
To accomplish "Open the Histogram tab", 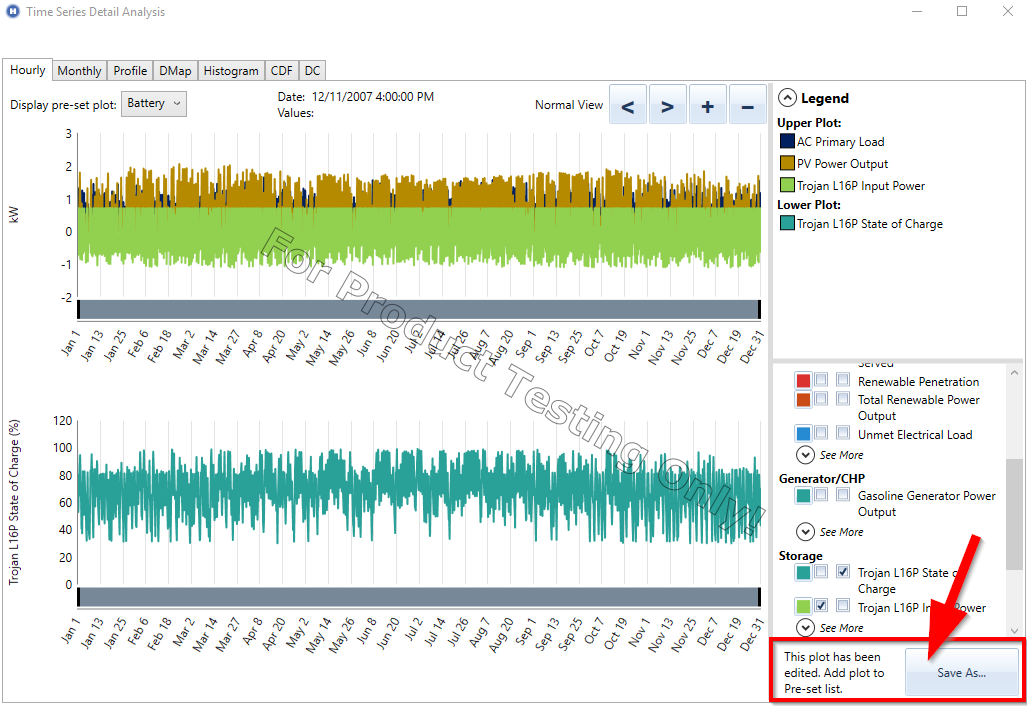I will 231,70.
